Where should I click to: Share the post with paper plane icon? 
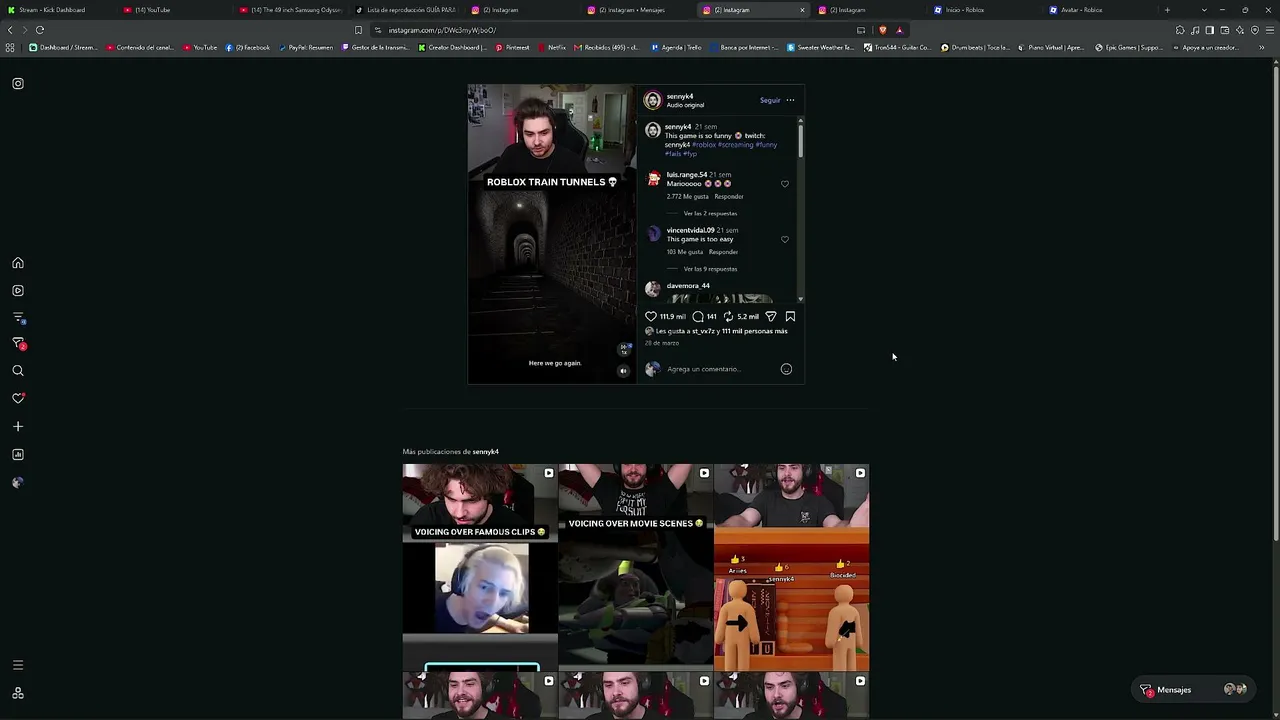(771, 316)
